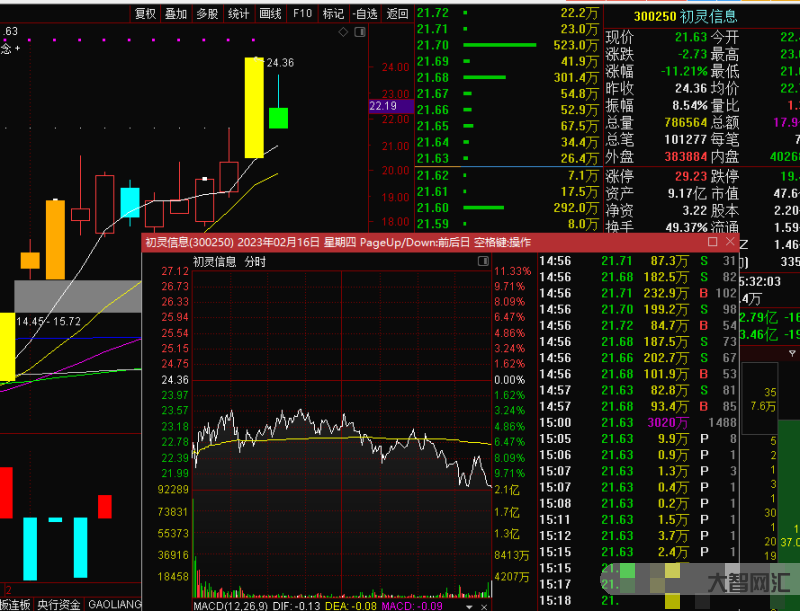Click the 300250 初灵信息 stock title
The width and height of the screenshot is (800, 611).
(x=686, y=16)
